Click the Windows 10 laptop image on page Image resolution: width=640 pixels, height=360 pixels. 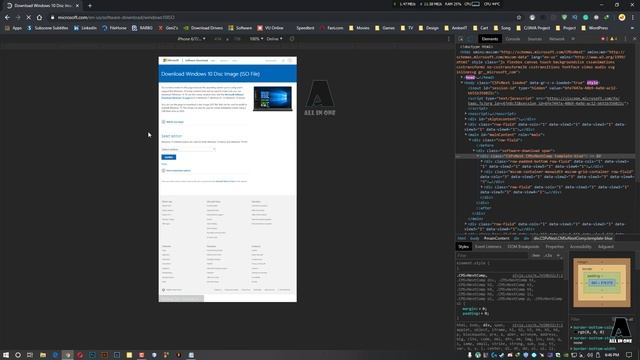(273, 98)
